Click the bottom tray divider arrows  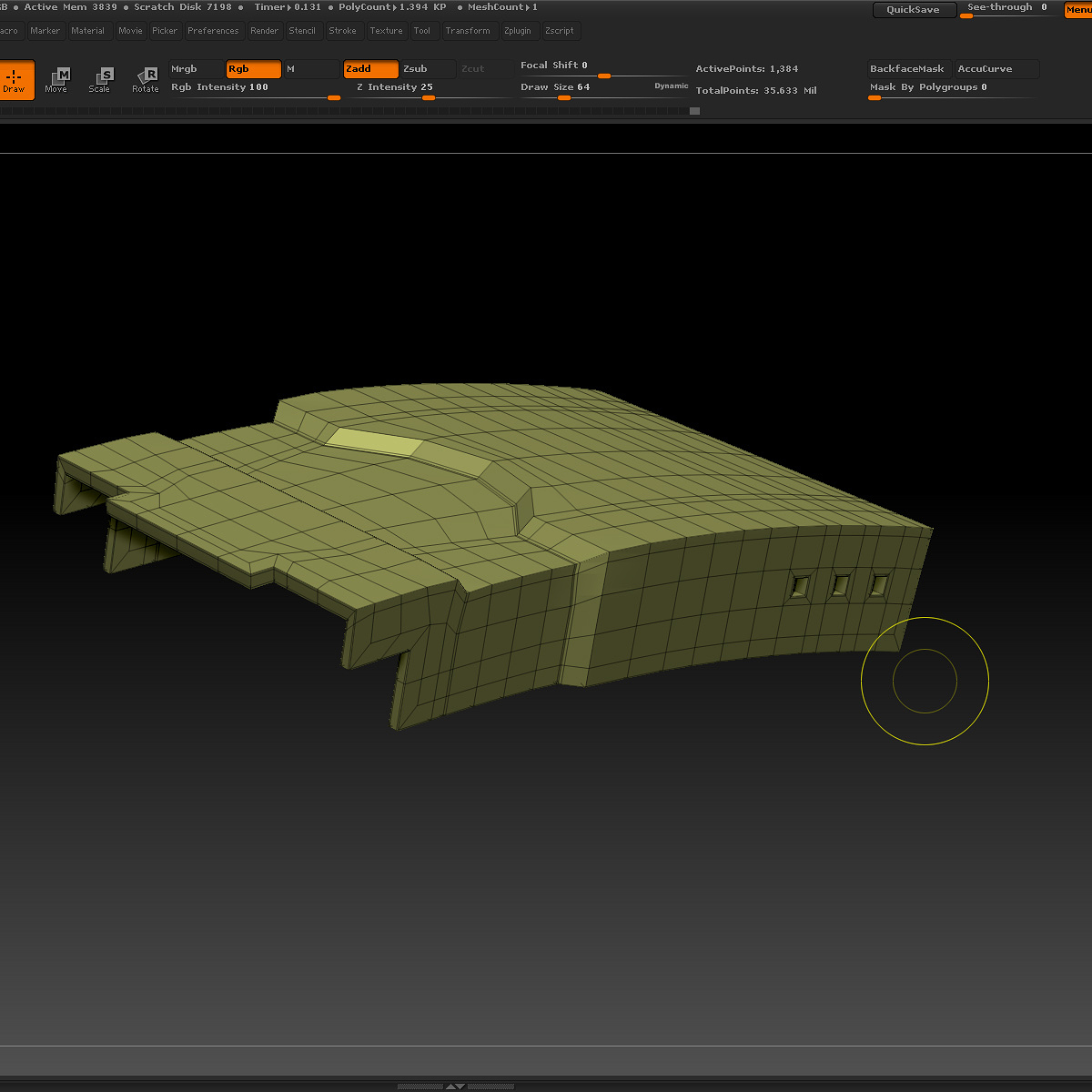(x=455, y=1086)
